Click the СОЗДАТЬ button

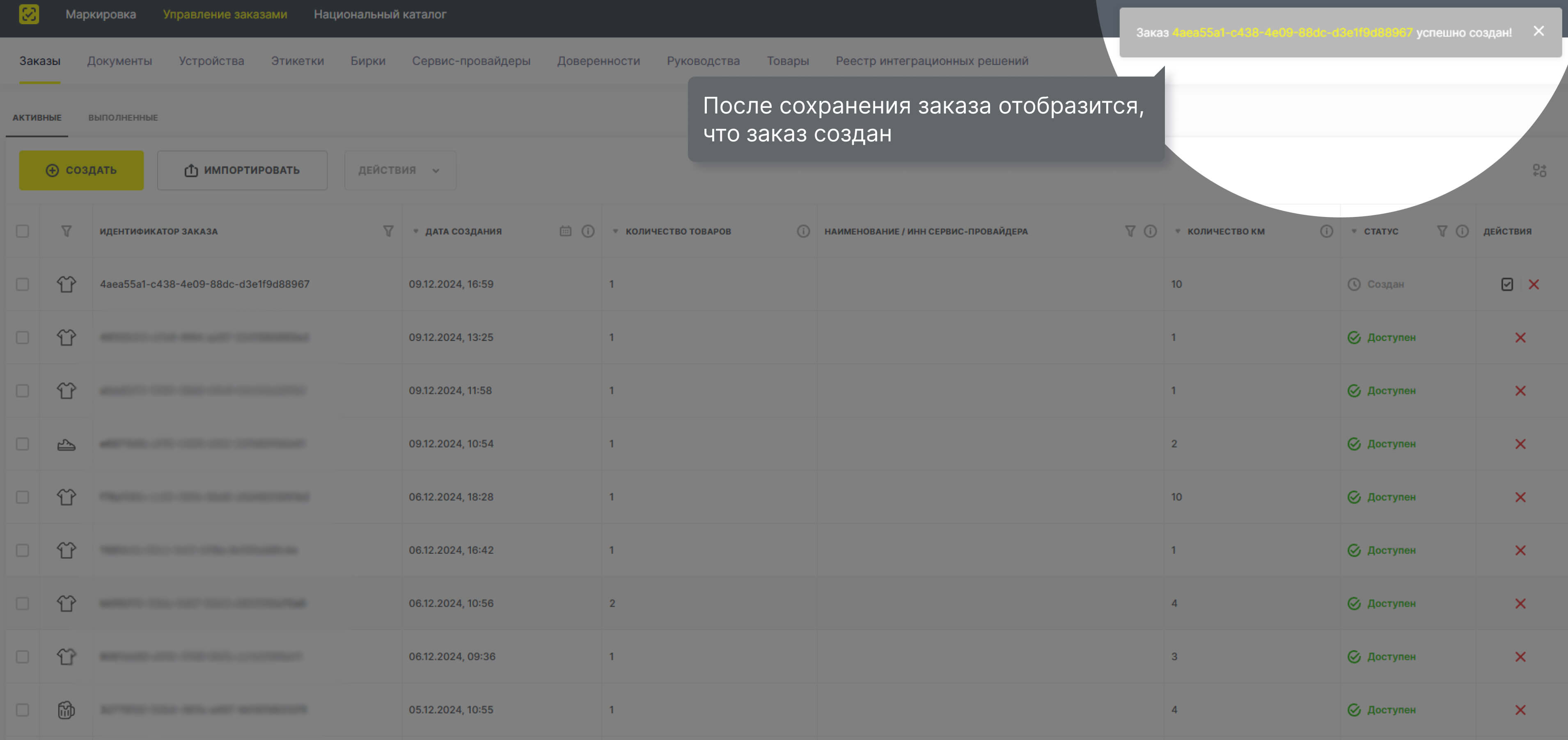point(81,170)
